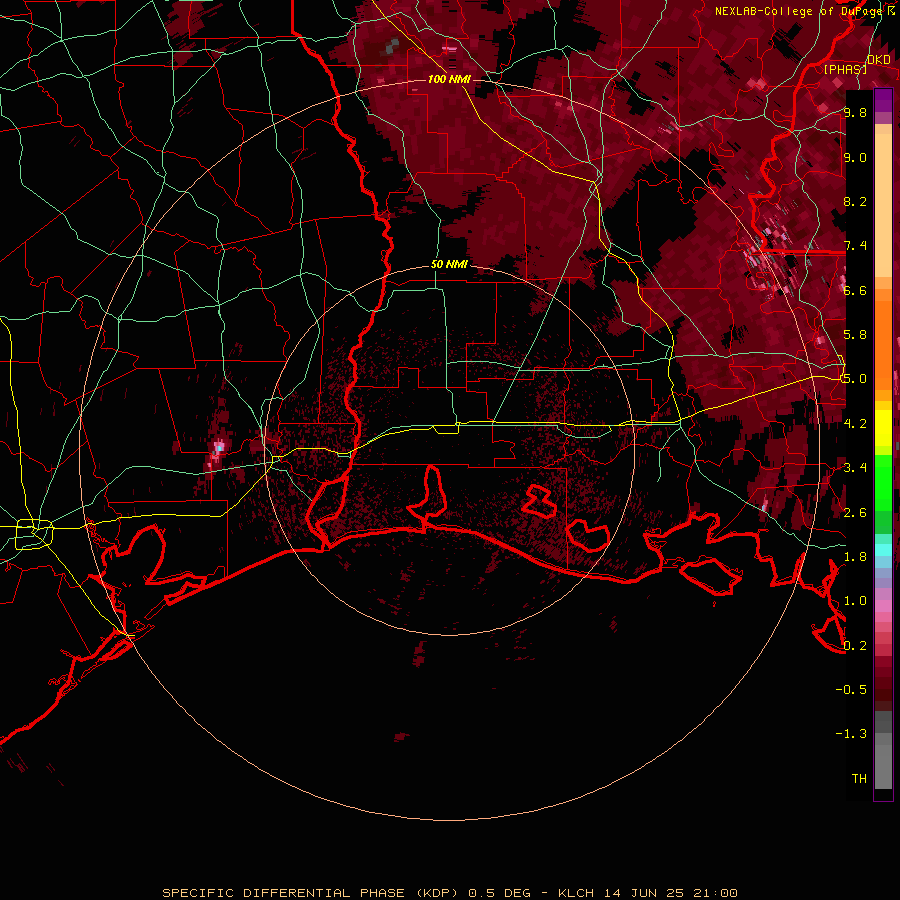Click the "TH" threshold label on the scale
Image resolution: width=900 pixels, height=900 pixels.
tap(859, 779)
